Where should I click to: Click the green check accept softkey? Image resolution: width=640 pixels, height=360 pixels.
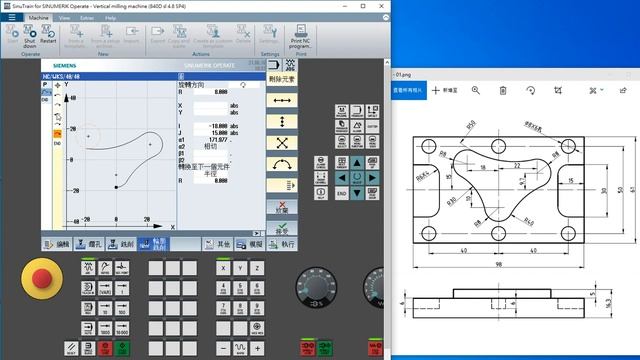282,228
